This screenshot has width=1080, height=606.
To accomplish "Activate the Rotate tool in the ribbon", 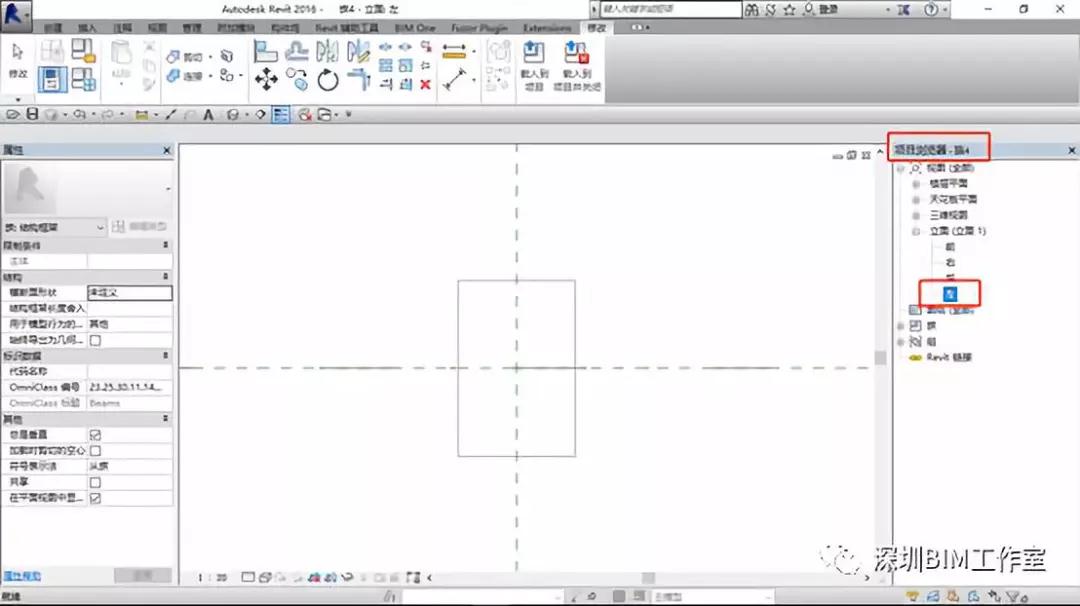I will coord(328,80).
